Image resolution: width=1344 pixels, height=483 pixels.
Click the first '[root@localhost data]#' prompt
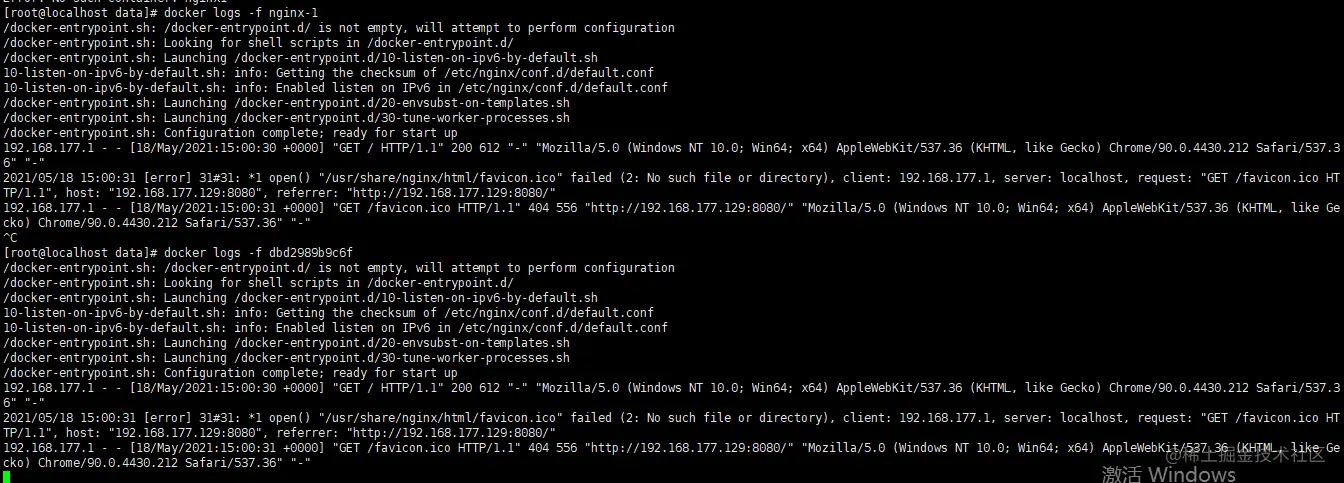coord(80,13)
